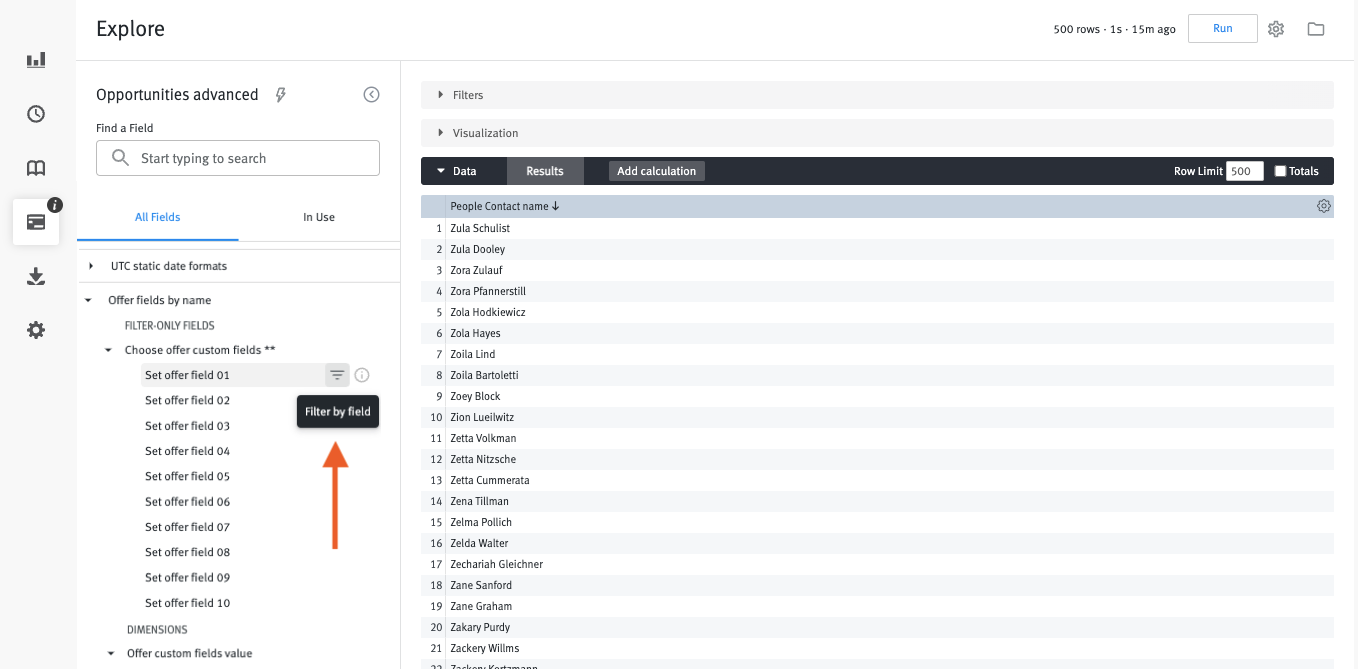Expand the Visualization section
1358x669 pixels.
[x=486, y=132]
